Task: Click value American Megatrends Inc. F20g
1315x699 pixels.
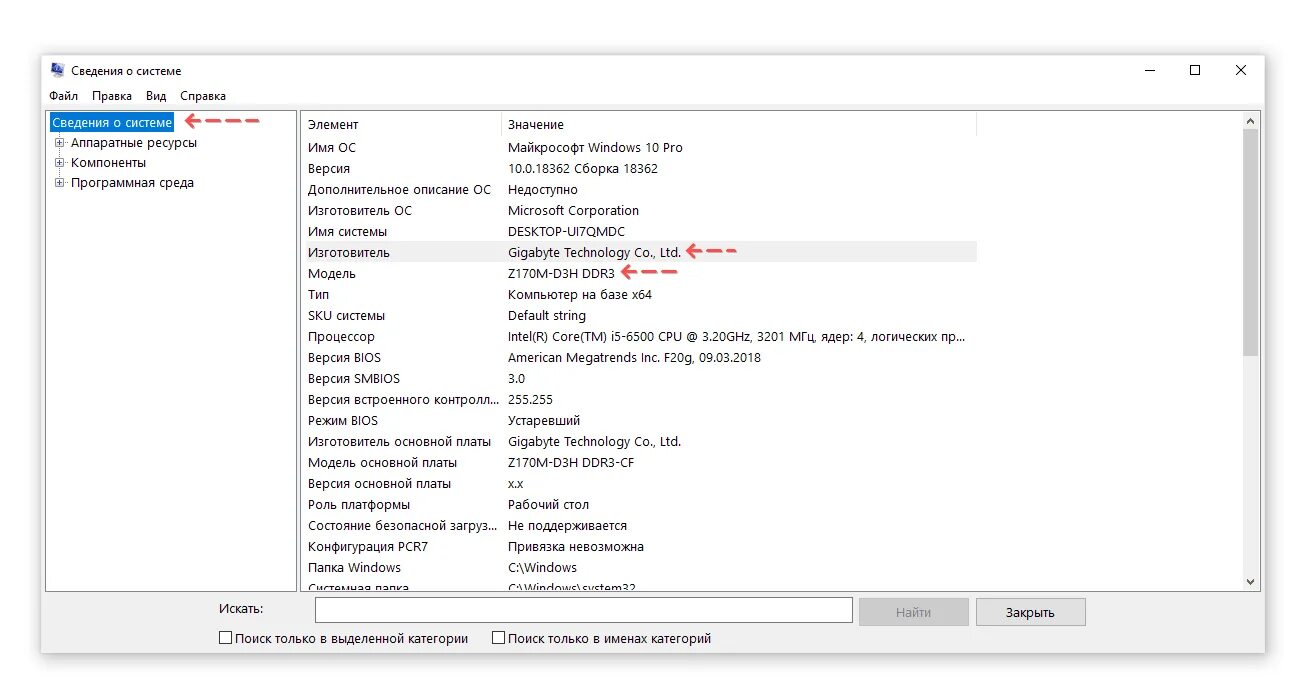Action: (x=634, y=358)
